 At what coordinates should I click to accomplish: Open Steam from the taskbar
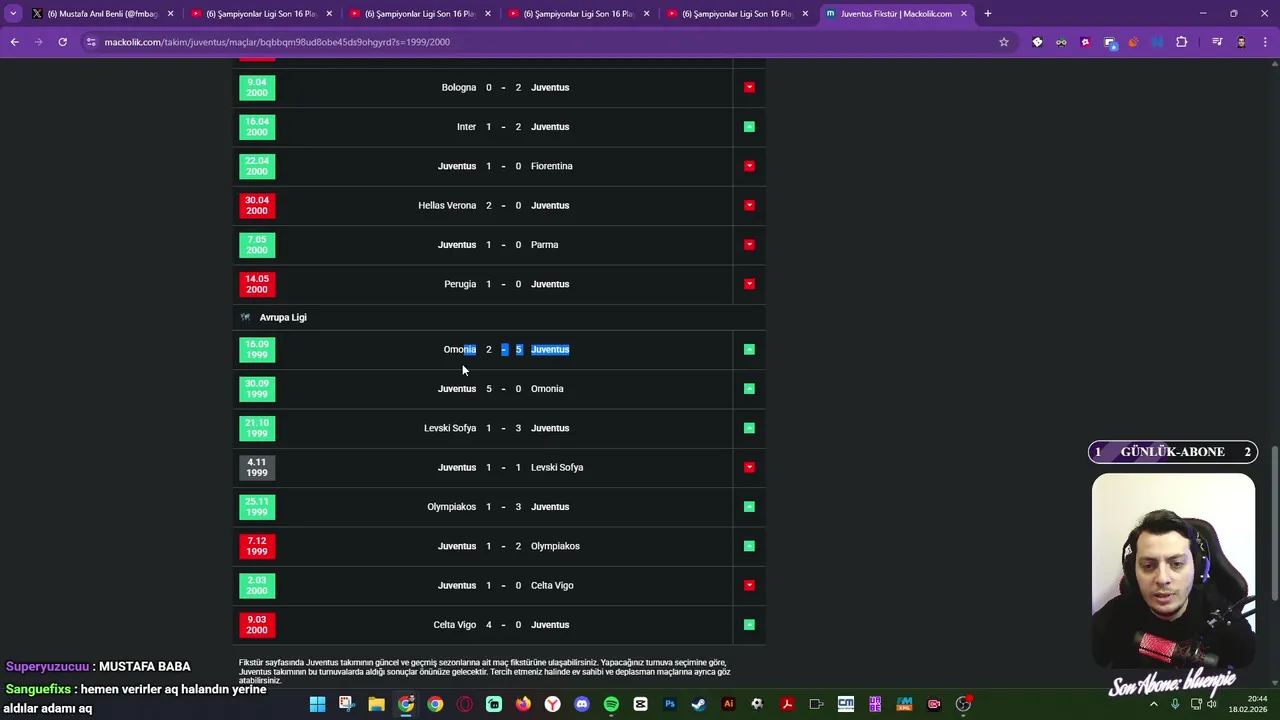click(699, 704)
